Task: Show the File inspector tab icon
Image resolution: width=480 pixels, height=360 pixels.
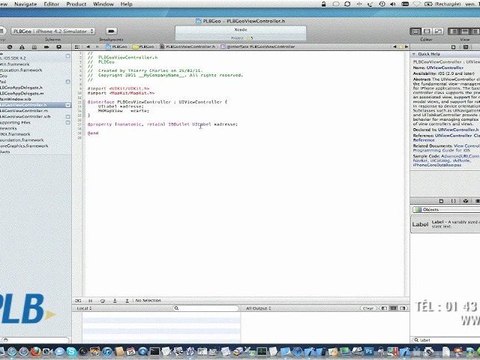Action: [x=454, y=47]
